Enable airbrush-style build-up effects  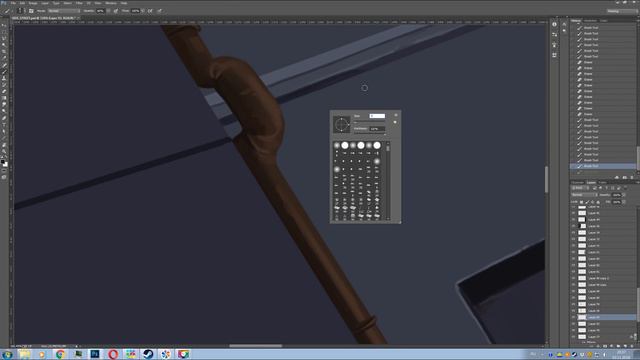point(150,11)
